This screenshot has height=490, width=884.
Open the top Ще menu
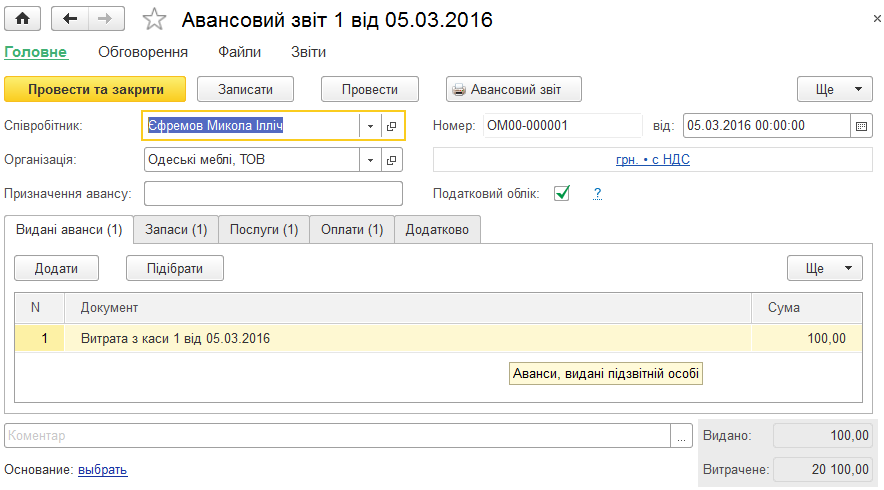(x=834, y=89)
